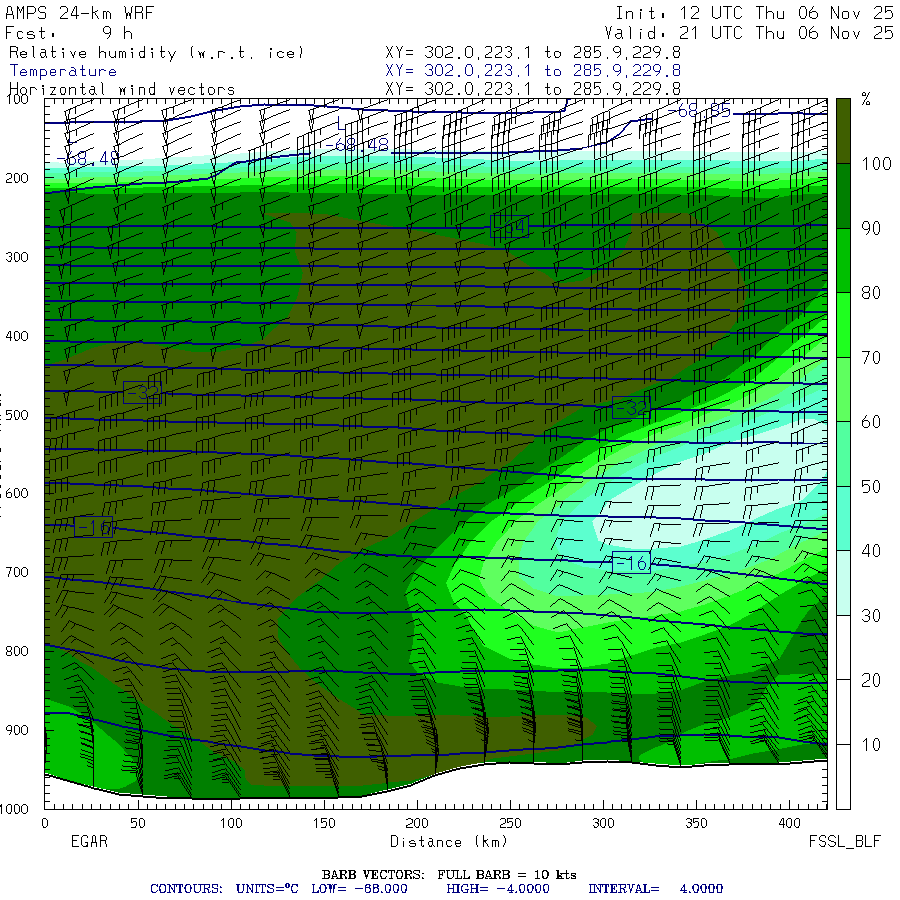Click the "LOW= -68.000" value
Viewport: 900px width, 900px height.
pyautogui.click(x=359, y=889)
